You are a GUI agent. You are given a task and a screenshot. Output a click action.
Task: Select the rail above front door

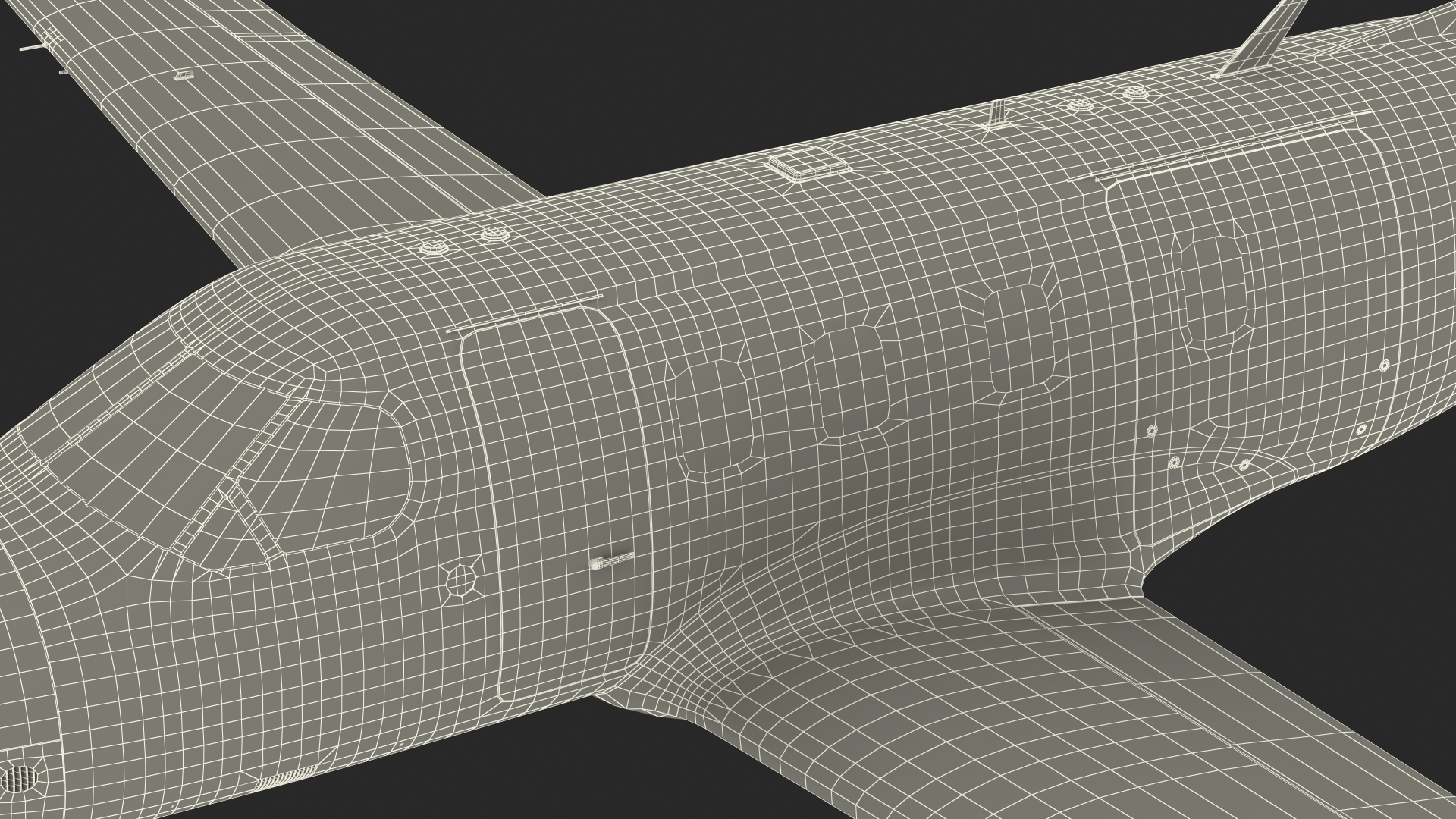pos(523,315)
